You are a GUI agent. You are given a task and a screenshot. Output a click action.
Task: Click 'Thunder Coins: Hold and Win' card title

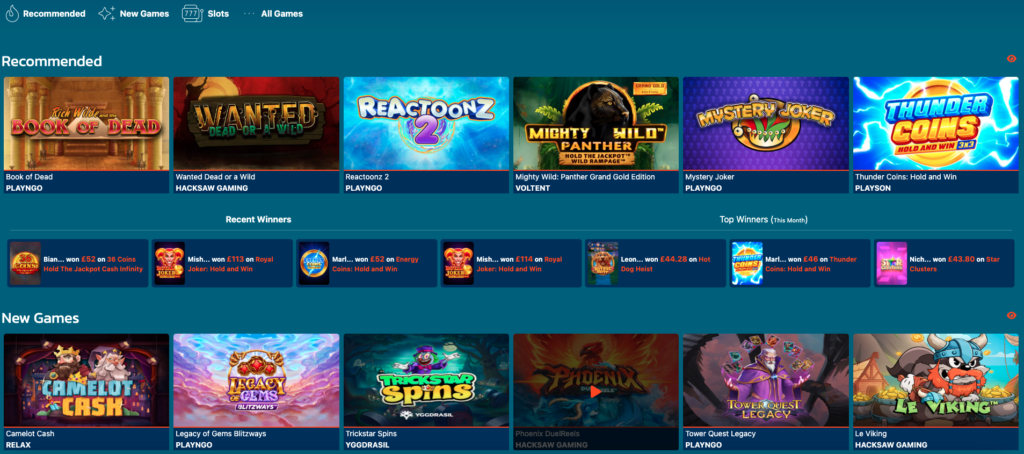pos(906,176)
